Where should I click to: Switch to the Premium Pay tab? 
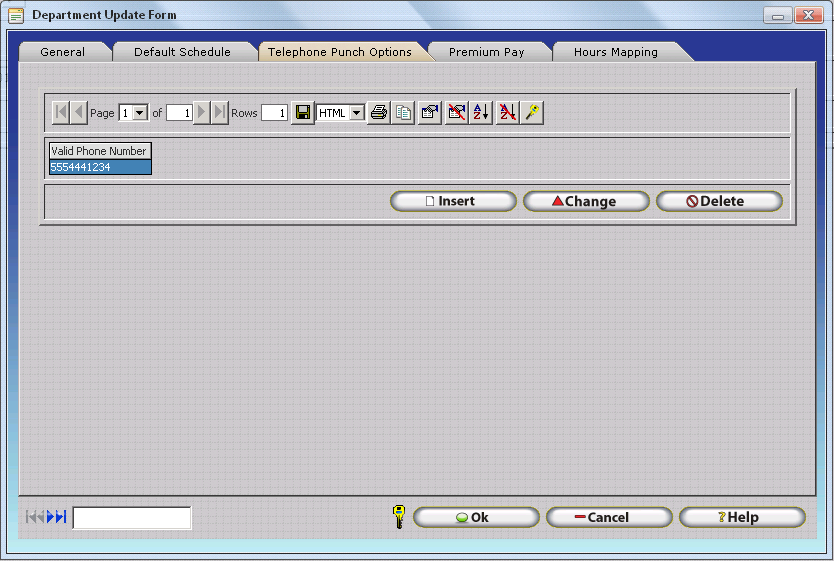click(x=486, y=52)
